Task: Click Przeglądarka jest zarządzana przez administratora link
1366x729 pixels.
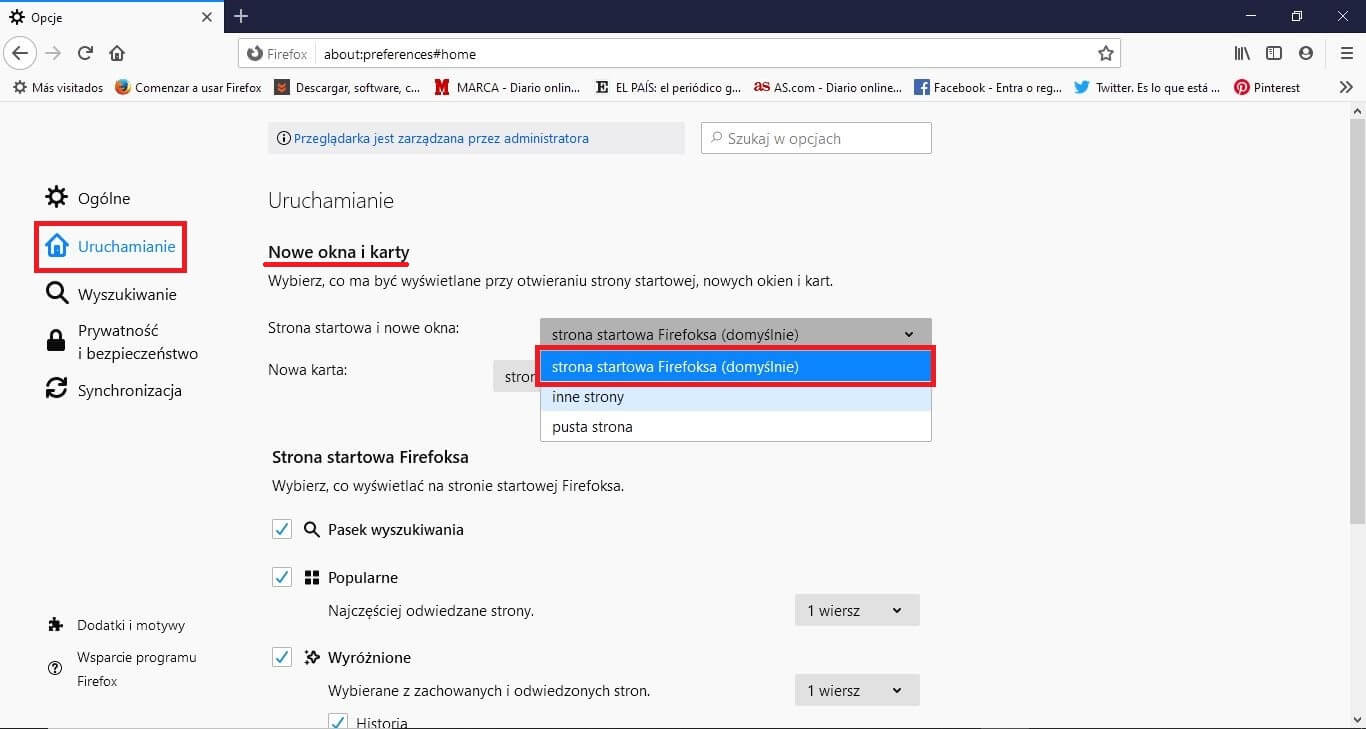Action: click(x=441, y=138)
